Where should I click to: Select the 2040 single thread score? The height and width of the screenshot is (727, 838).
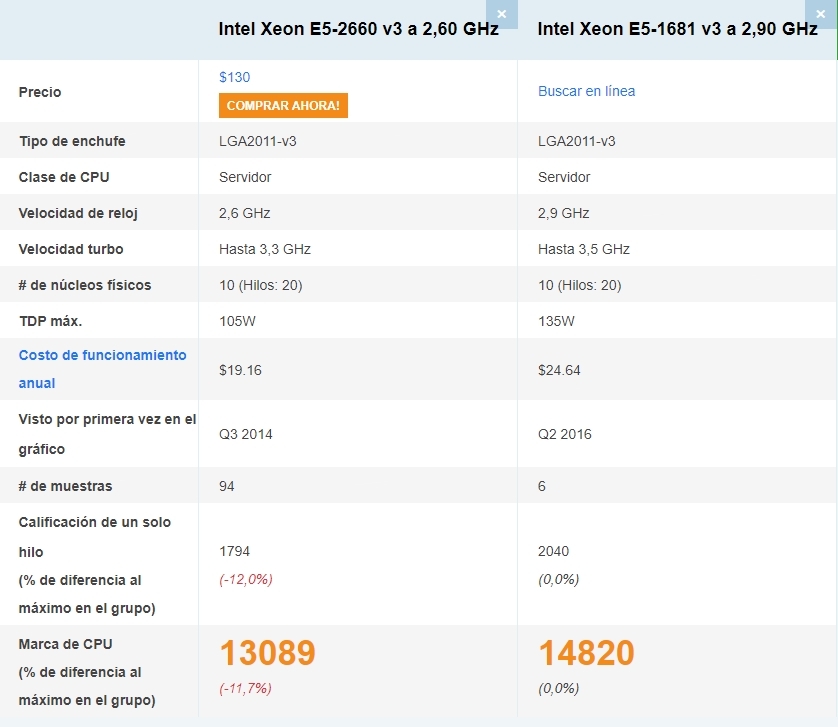553,551
